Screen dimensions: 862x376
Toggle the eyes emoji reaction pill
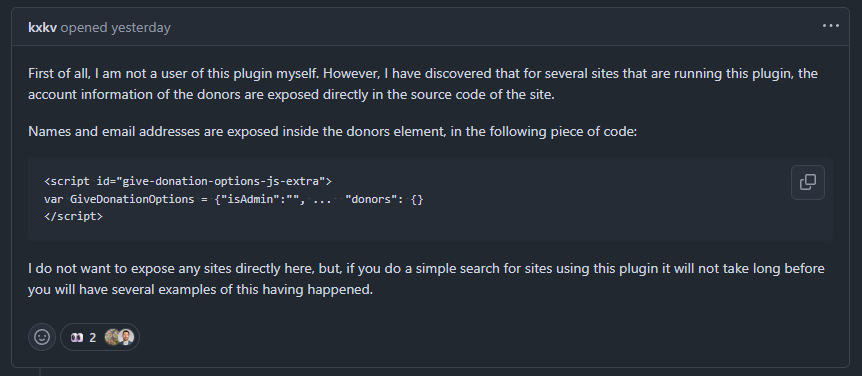click(x=100, y=336)
